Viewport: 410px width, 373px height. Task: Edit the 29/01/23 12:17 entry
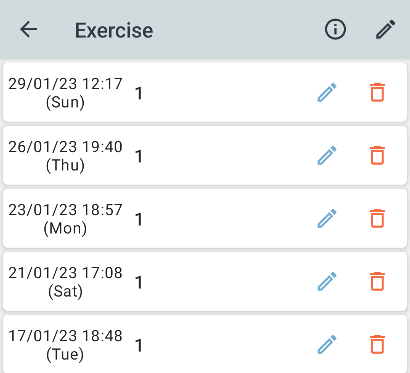click(x=327, y=92)
